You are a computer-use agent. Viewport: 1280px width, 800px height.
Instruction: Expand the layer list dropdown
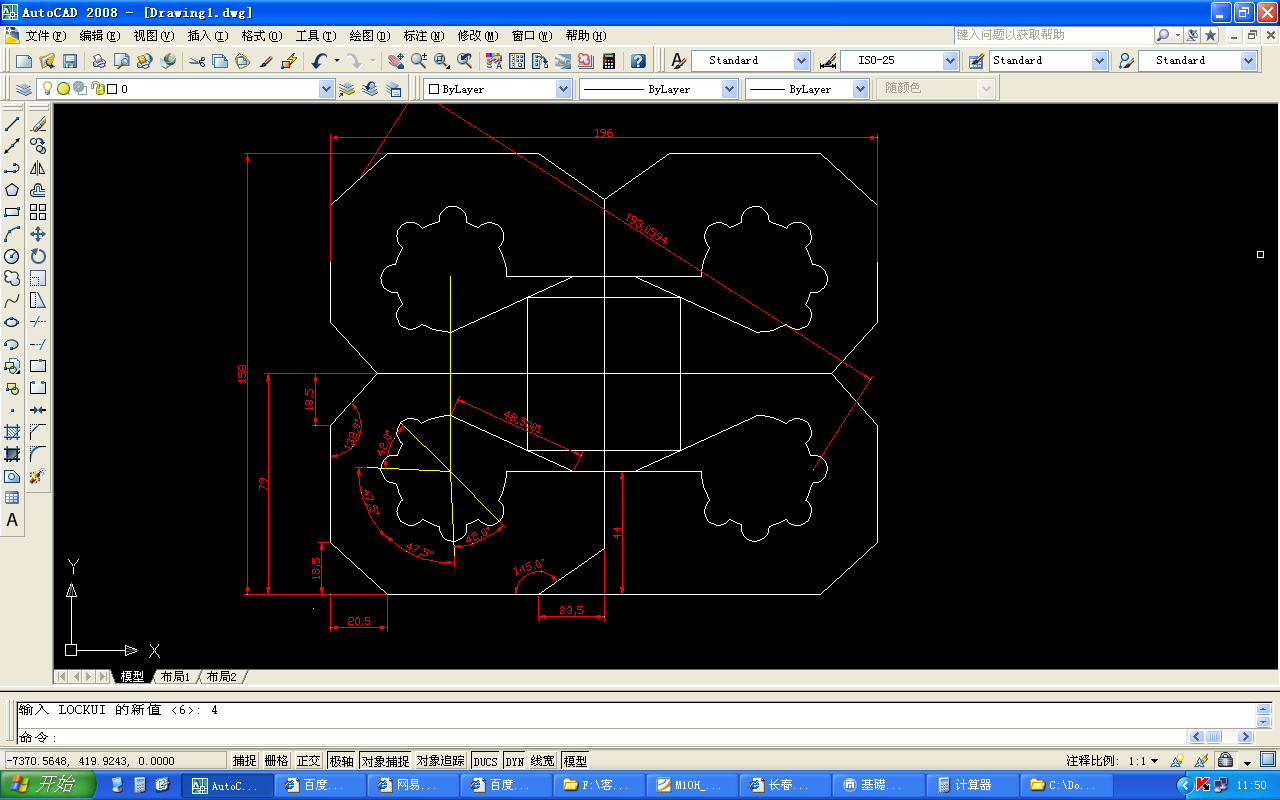(326, 89)
